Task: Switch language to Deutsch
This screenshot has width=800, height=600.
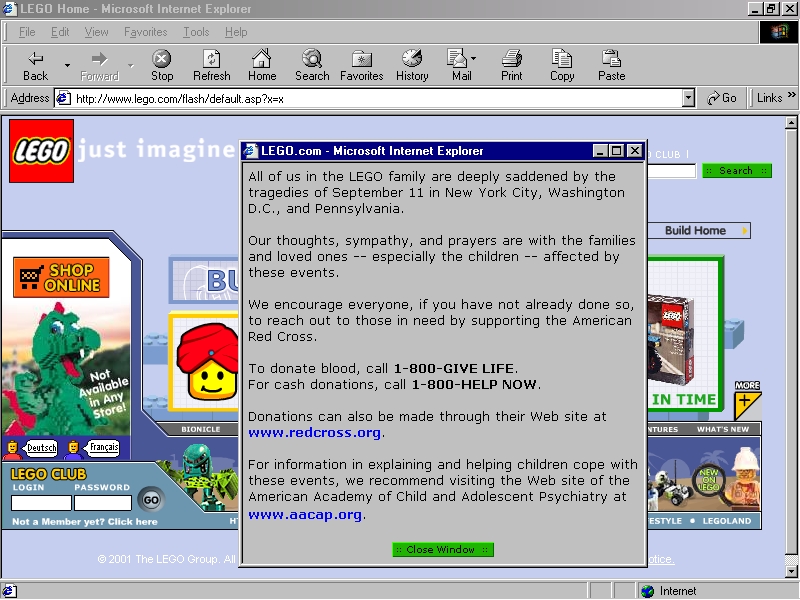Action: [41, 448]
